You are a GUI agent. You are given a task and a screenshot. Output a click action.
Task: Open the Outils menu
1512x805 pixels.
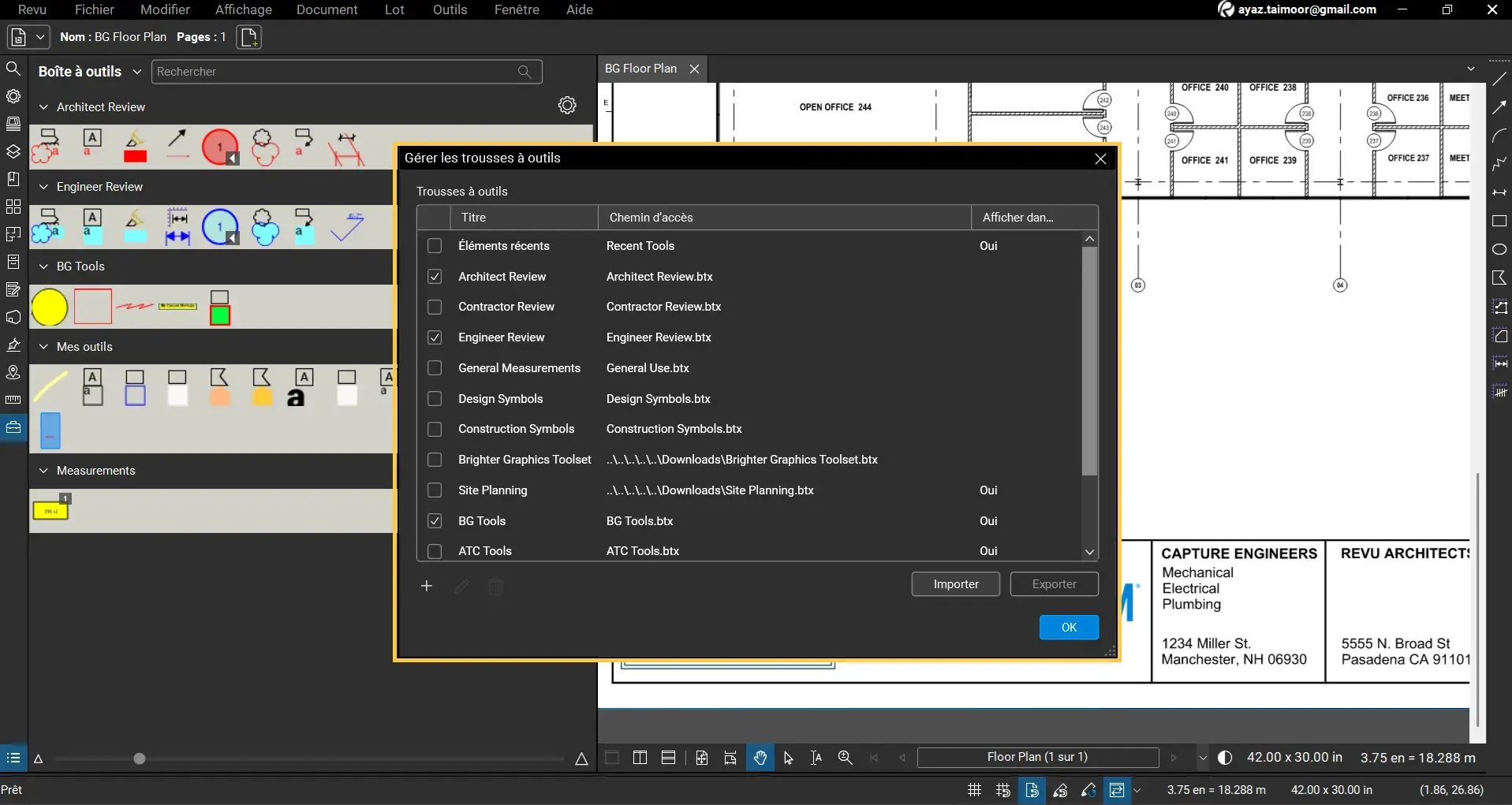point(449,9)
